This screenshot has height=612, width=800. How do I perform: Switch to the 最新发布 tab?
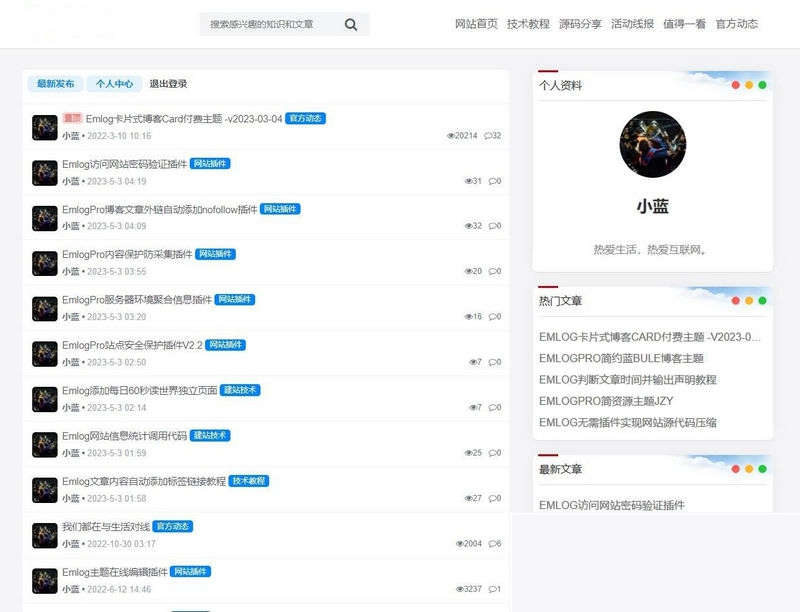pos(55,84)
